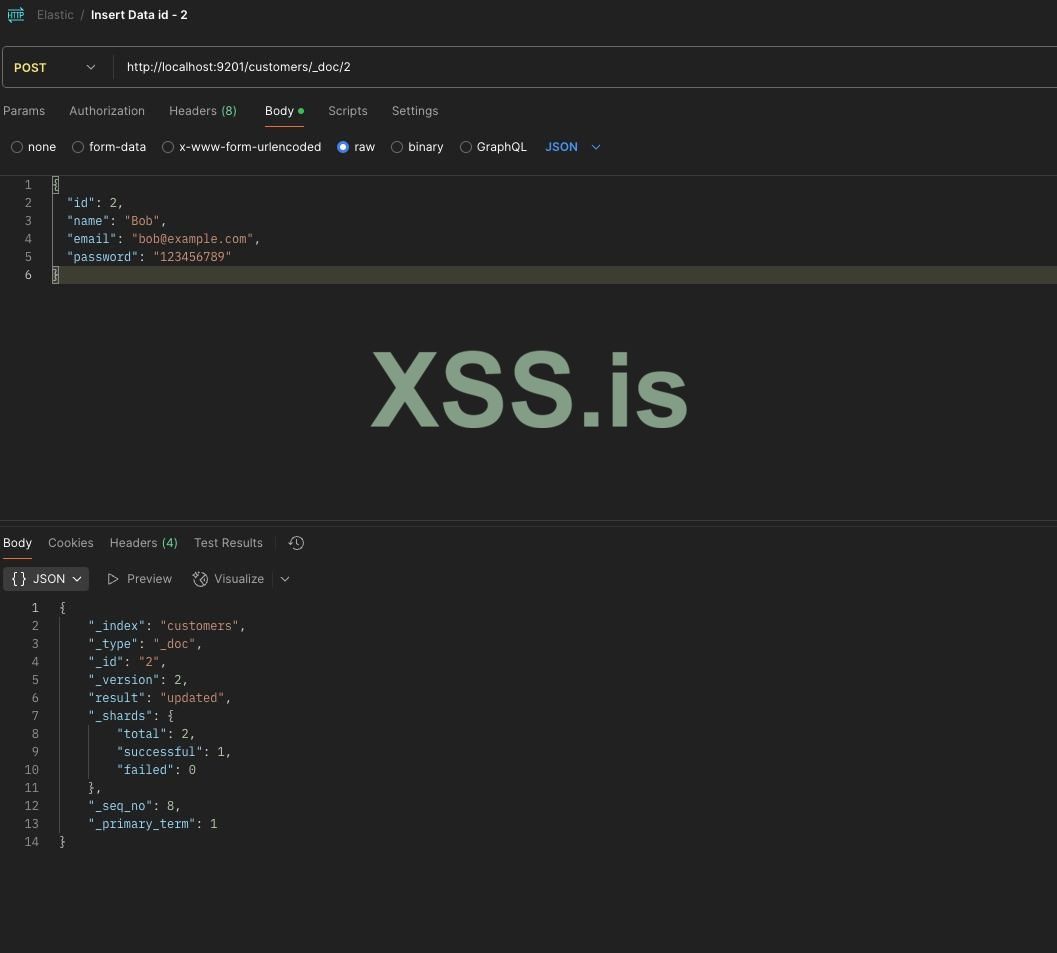The width and height of the screenshot is (1057, 953).
Task: Select the binary body radio option
Action: click(x=397, y=147)
